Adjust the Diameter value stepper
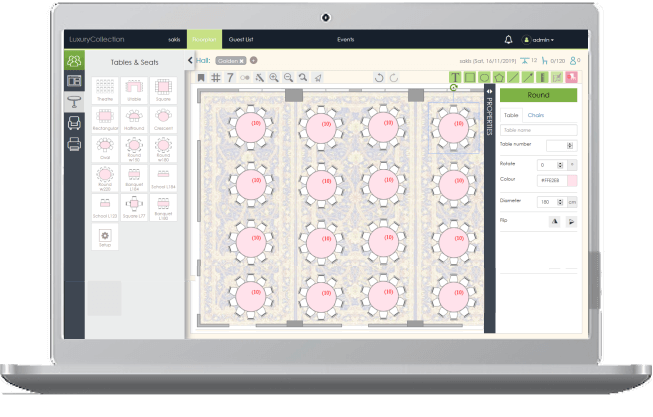The width and height of the screenshot is (653, 417). point(560,202)
